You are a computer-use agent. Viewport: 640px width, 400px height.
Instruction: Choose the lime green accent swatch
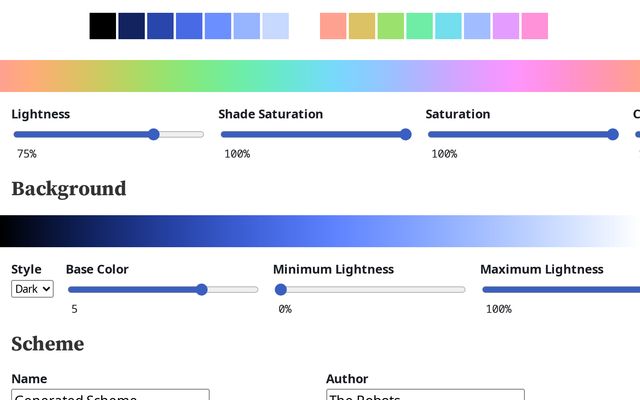391,26
